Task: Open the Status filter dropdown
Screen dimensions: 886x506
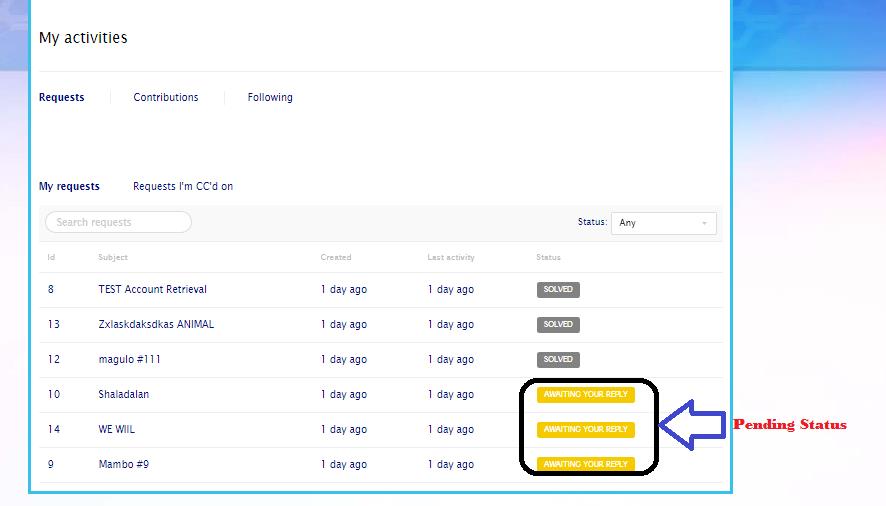Action: 663,223
